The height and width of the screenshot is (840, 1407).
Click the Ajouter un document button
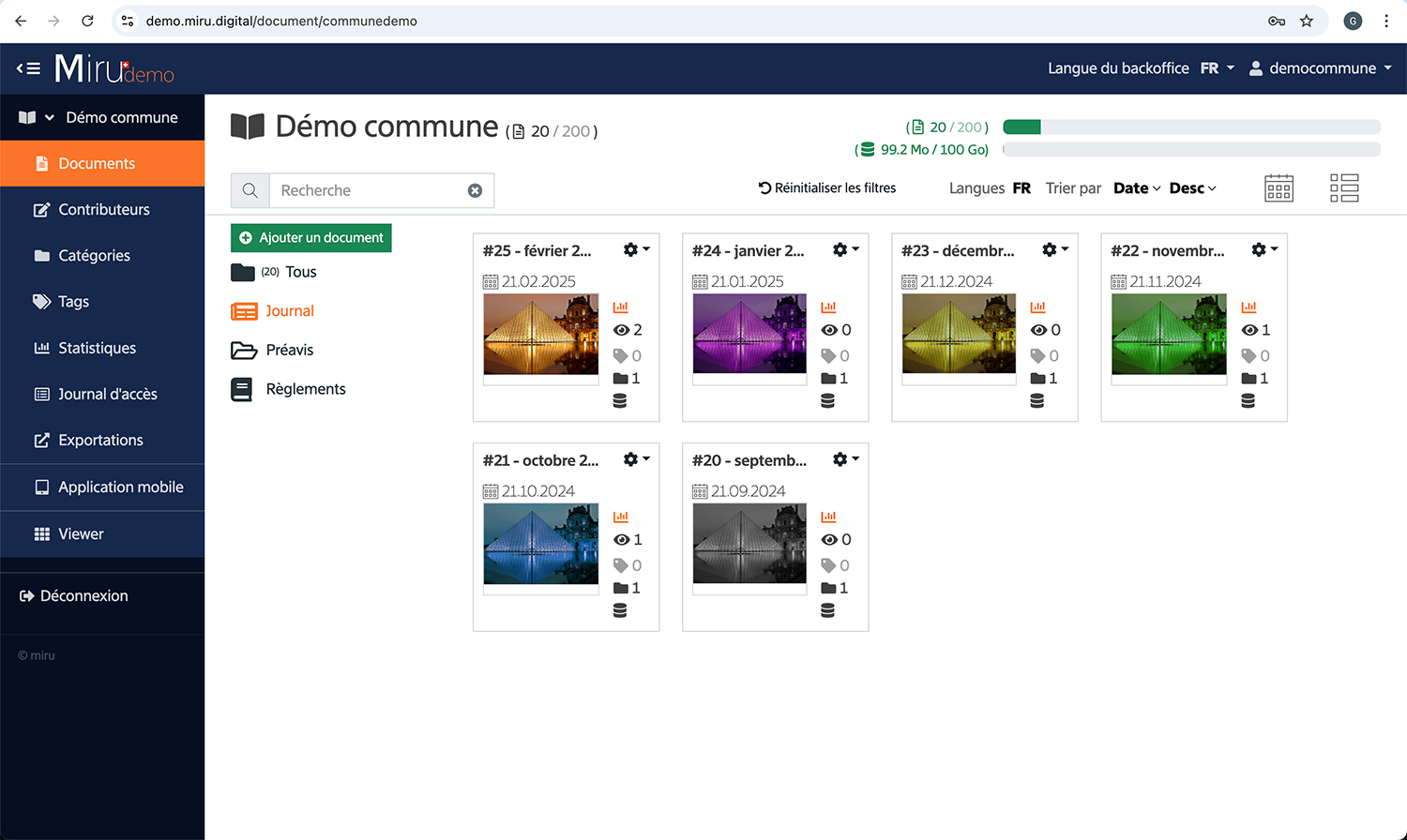tap(311, 238)
